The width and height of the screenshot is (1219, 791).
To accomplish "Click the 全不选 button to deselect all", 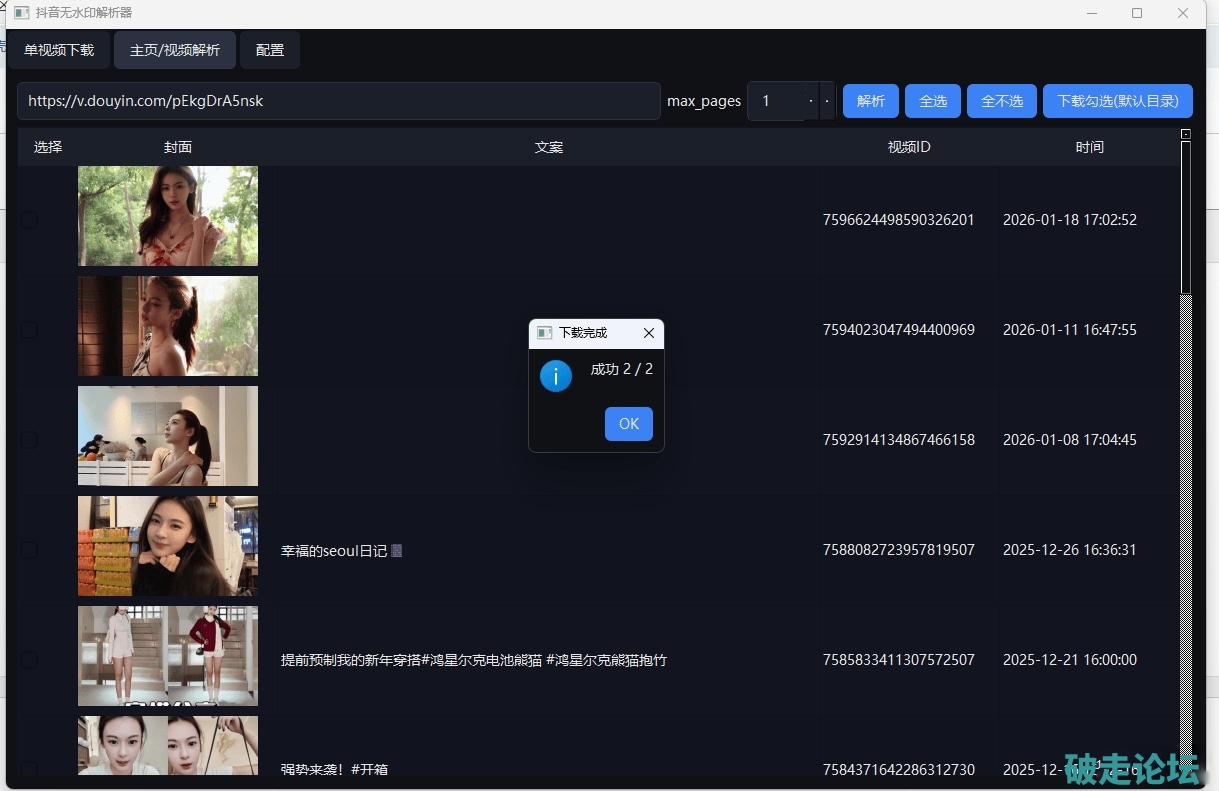I will point(1001,101).
